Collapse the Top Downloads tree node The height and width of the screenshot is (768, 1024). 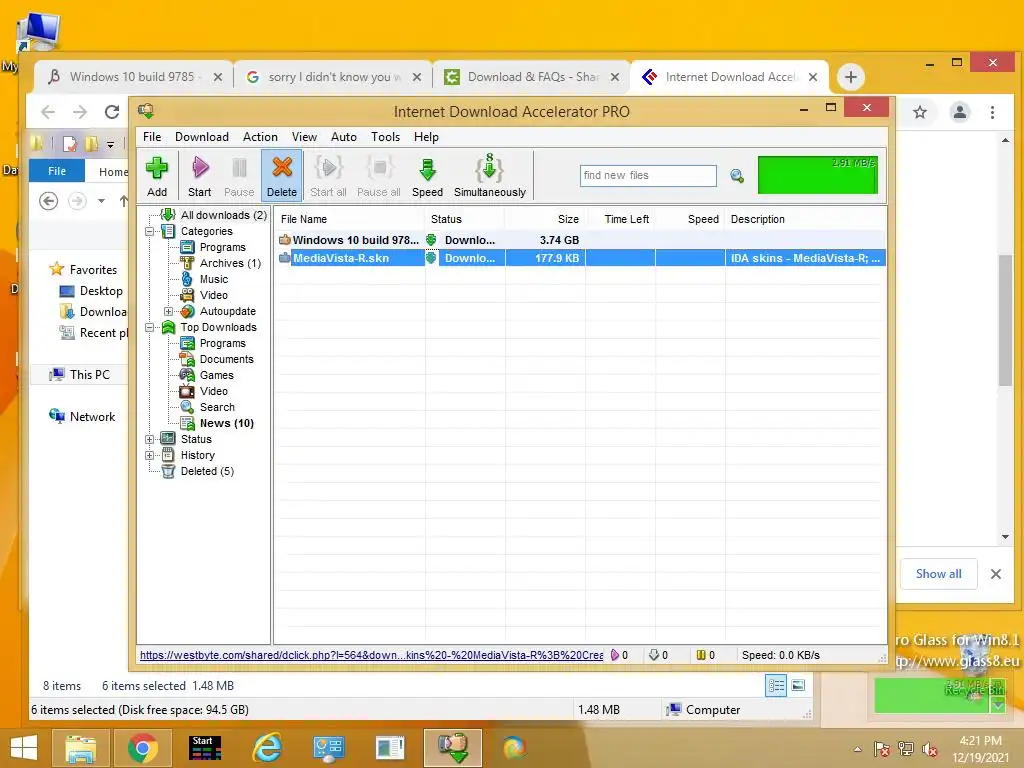click(x=150, y=327)
